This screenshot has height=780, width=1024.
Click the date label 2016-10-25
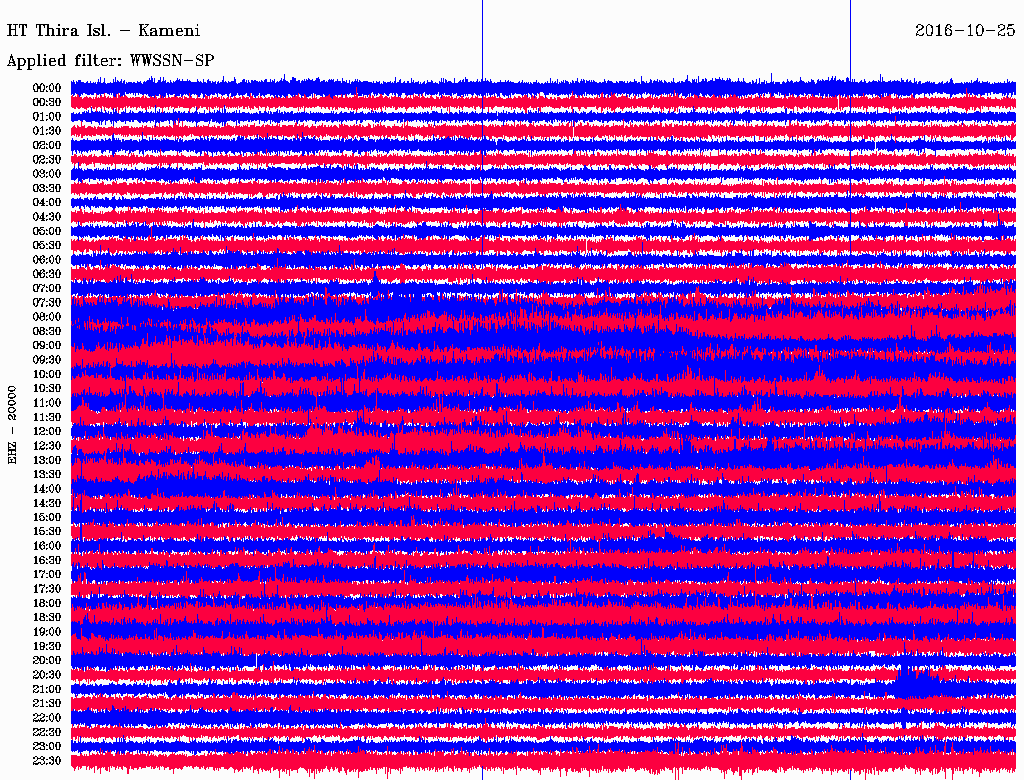click(965, 31)
